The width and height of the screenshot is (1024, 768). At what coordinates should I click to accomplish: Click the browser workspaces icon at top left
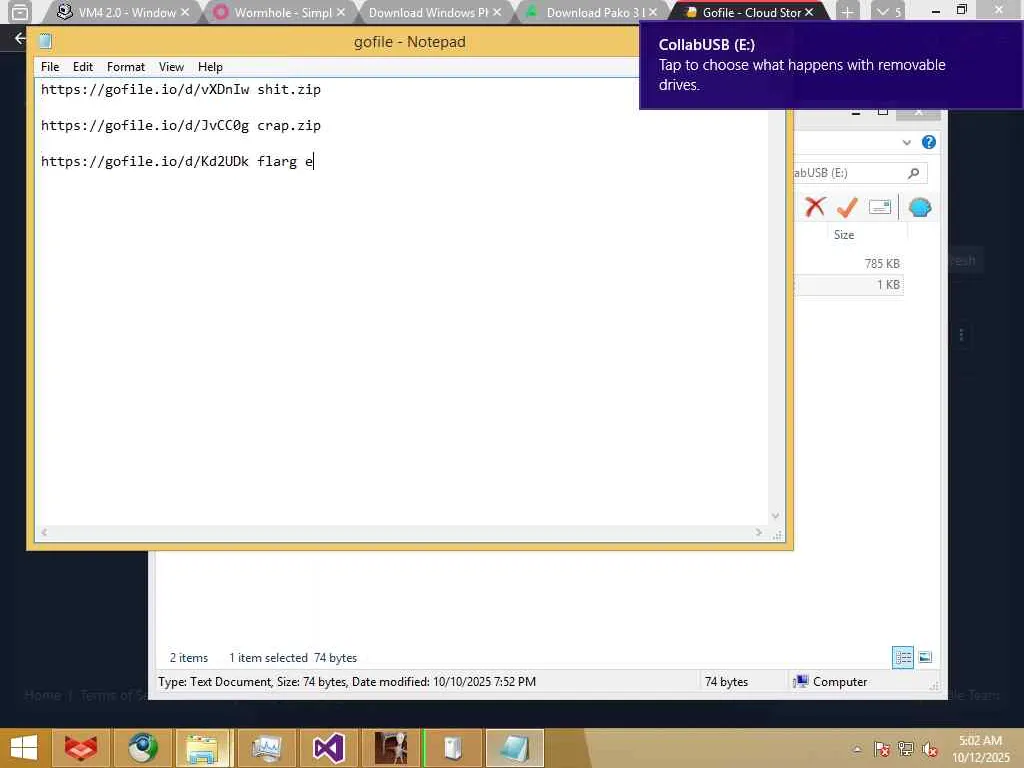click(20, 12)
